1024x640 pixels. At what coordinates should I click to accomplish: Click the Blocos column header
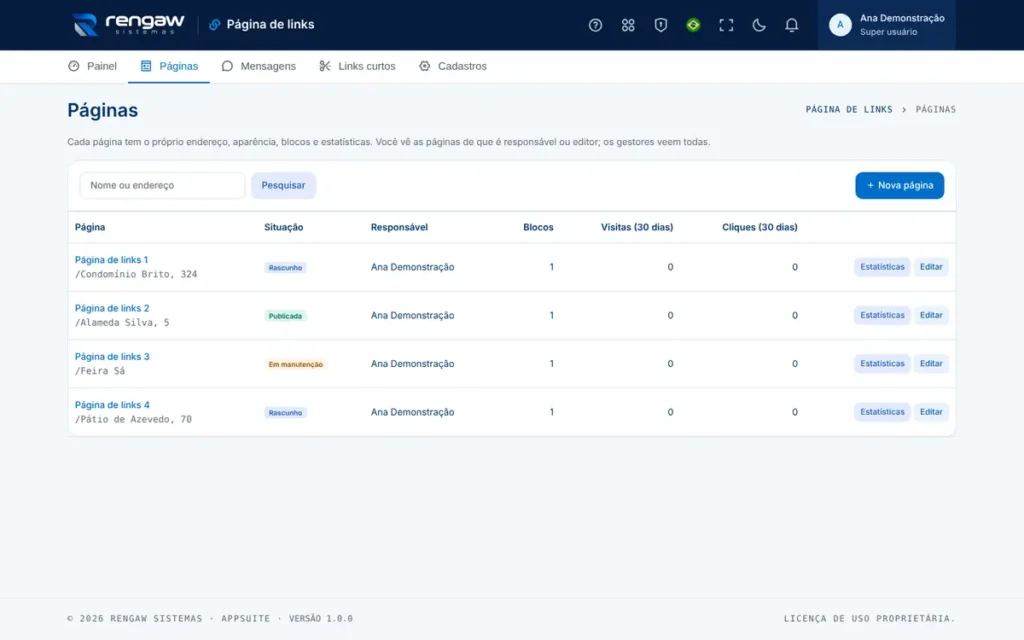(x=538, y=227)
